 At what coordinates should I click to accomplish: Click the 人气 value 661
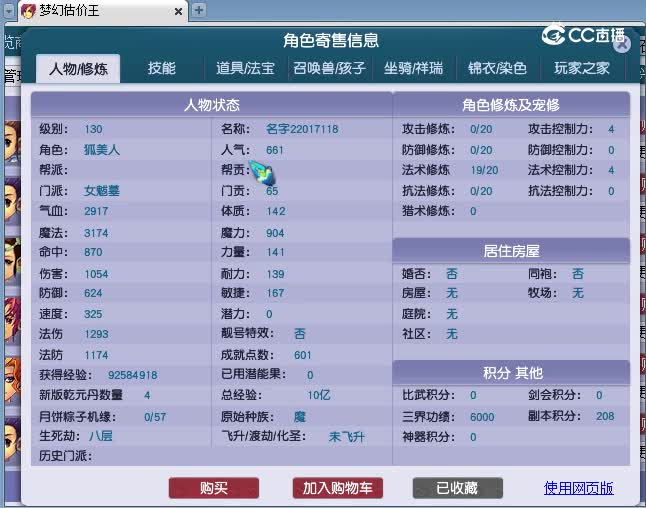[275, 150]
